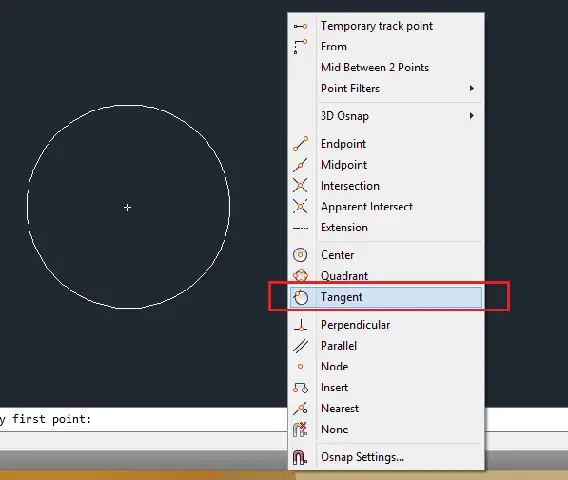Select the Midpoint snap icon
Image resolution: width=568 pixels, height=480 pixels.
coord(300,165)
